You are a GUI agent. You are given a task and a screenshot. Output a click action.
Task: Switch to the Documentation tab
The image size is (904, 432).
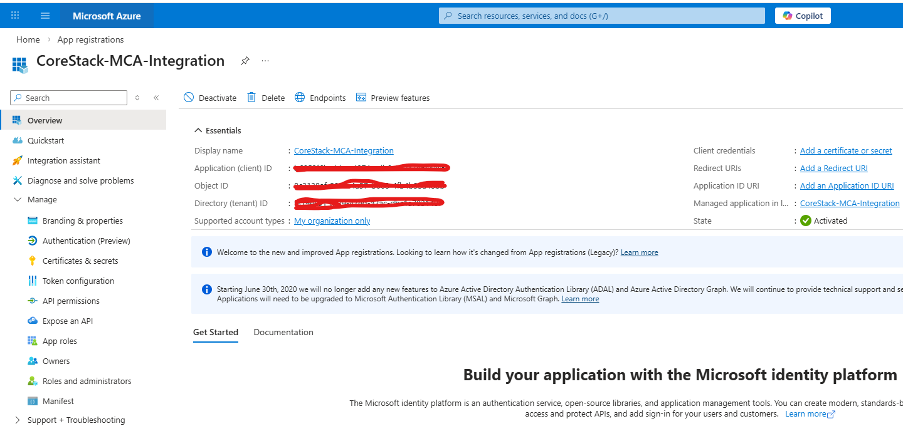click(284, 332)
